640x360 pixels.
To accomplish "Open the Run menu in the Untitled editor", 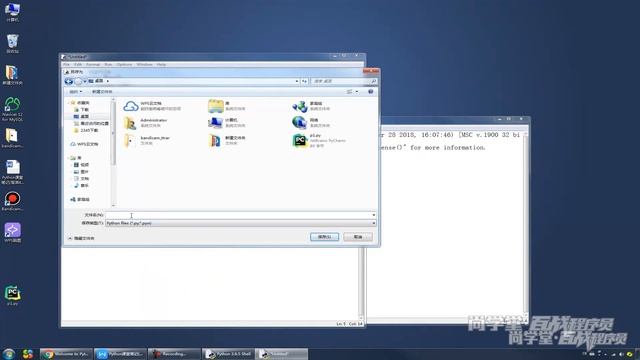I will [x=108, y=64].
